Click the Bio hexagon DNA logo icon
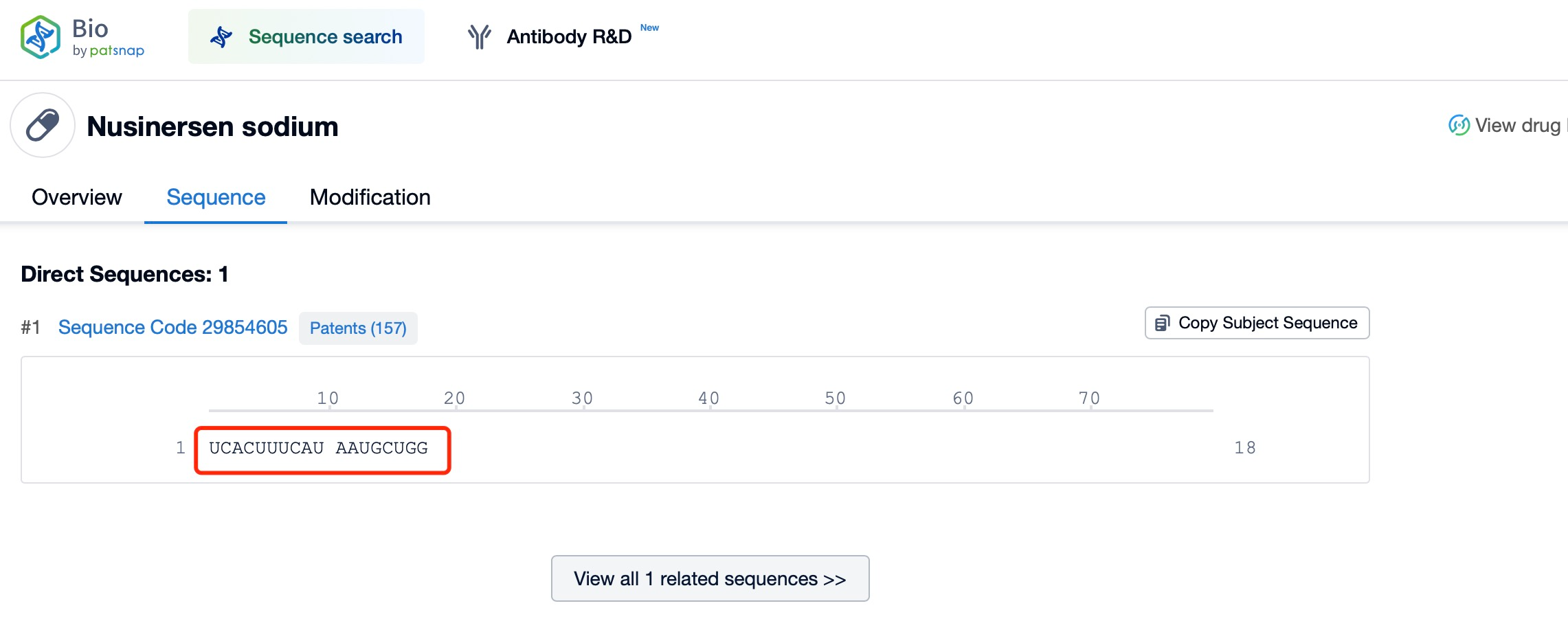This screenshot has height=621, width=1568. coord(41,37)
